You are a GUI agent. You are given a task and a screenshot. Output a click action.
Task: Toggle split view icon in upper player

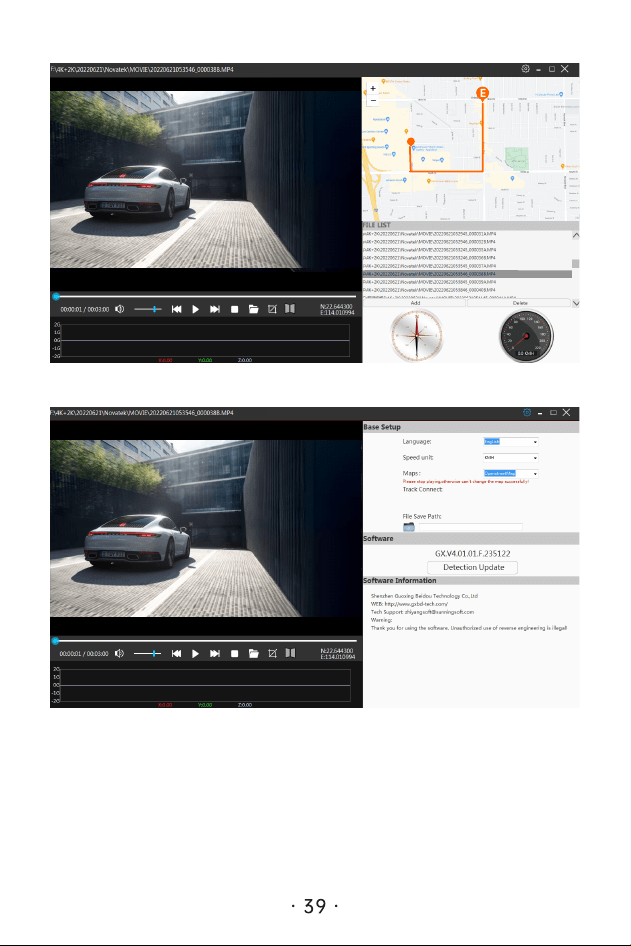pyautogui.click(x=290, y=308)
